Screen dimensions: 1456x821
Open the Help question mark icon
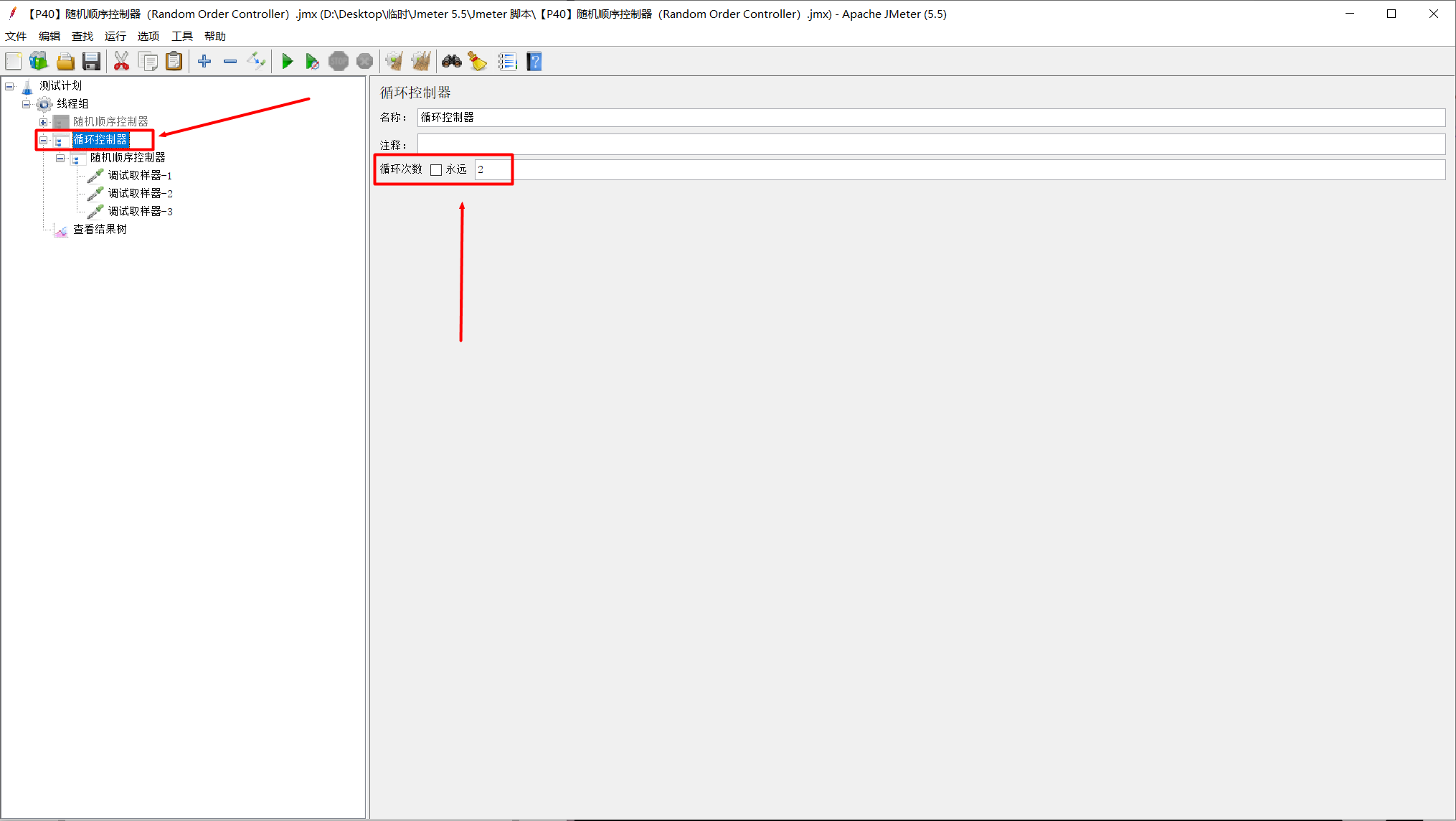click(534, 62)
